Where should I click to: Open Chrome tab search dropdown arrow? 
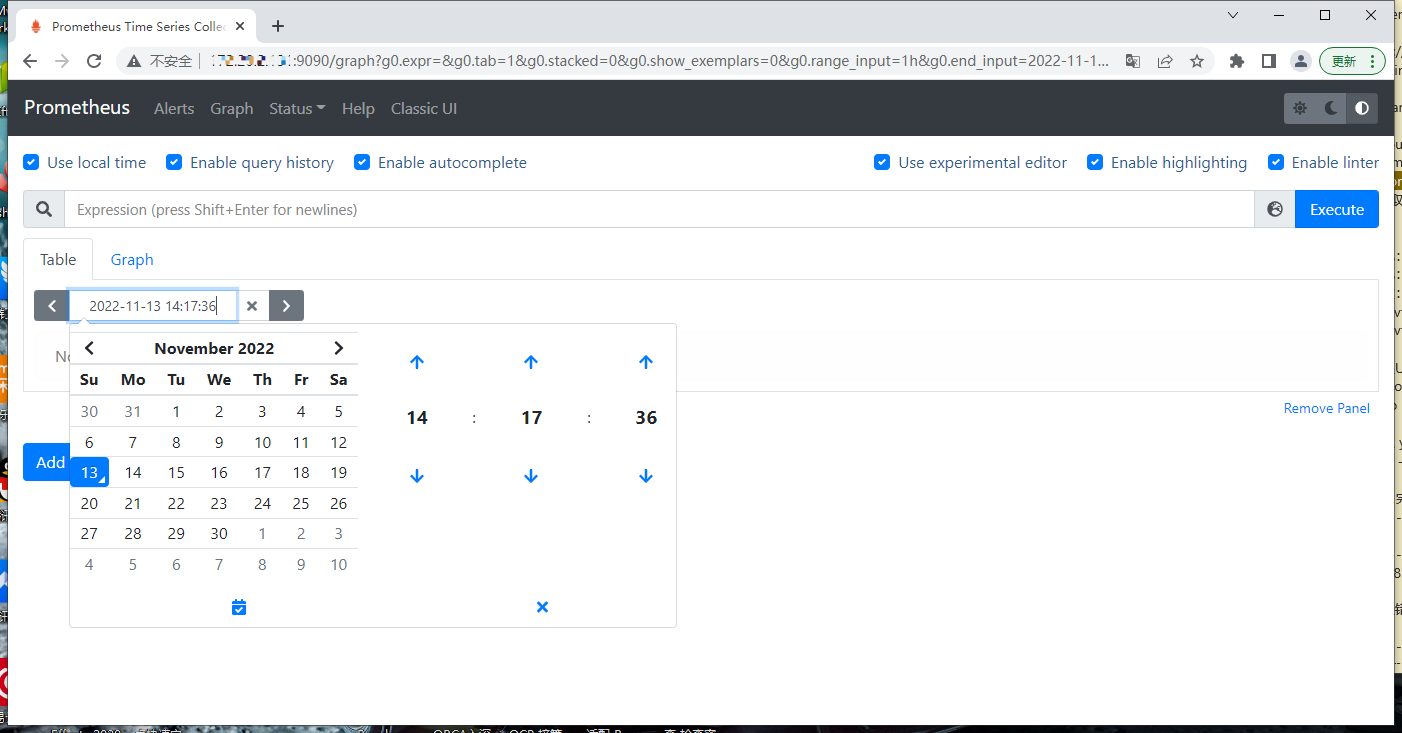1233,15
